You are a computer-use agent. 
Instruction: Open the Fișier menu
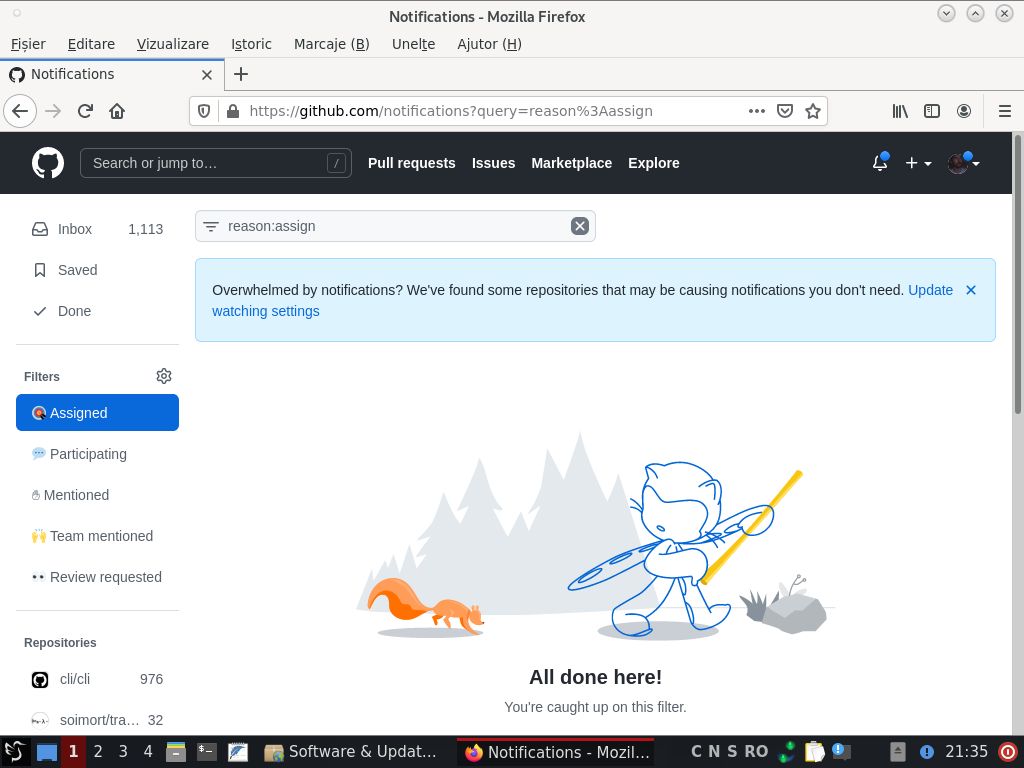(28, 44)
